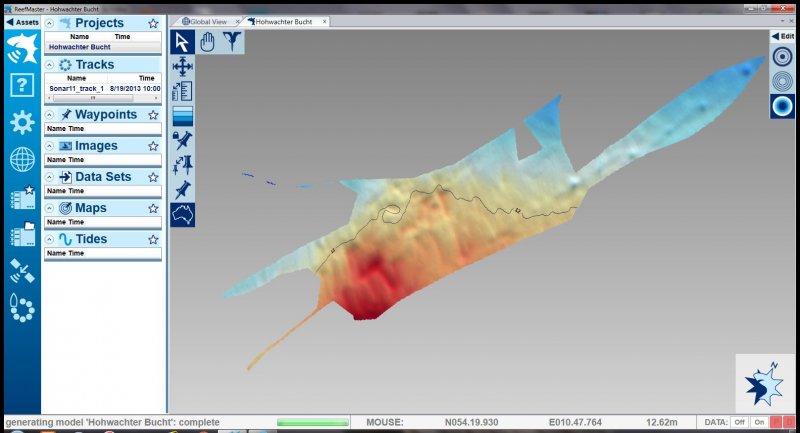Click the star beside Images header
The image size is (800, 433).
coord(153,146)
